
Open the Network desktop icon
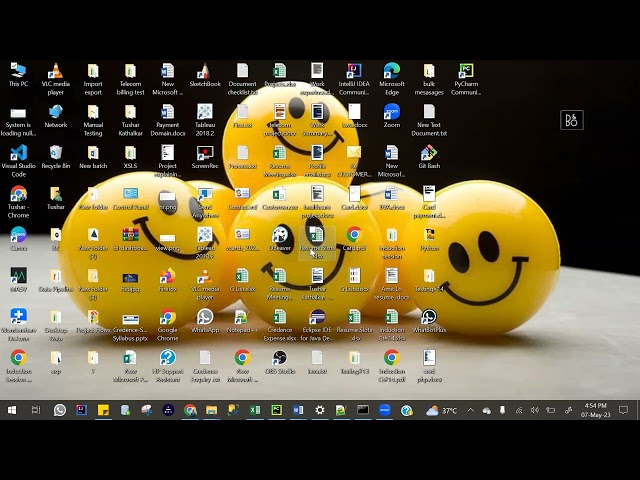pos(56,116)
